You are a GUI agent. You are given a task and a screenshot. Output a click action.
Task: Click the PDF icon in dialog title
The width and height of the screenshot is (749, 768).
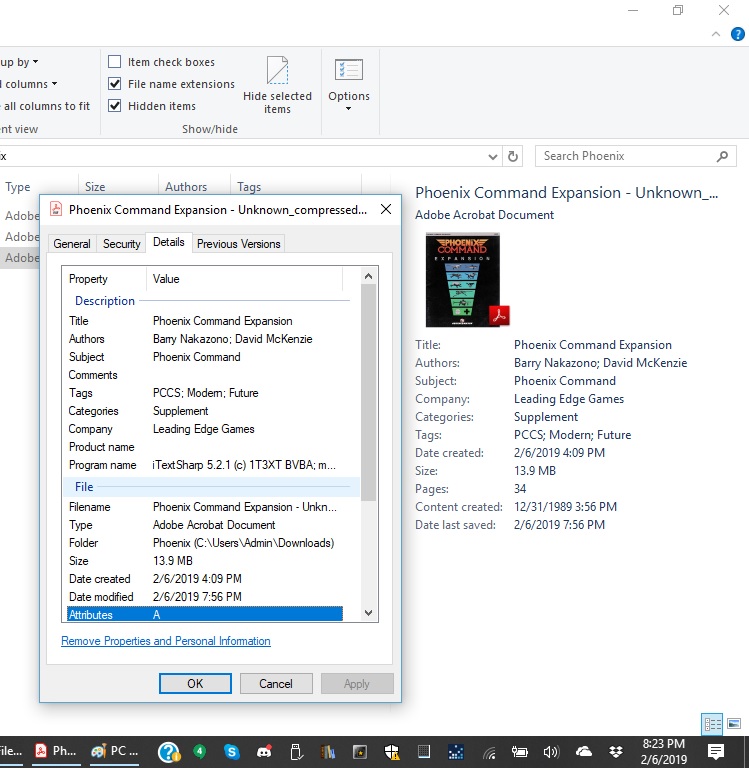coord(56,209)
